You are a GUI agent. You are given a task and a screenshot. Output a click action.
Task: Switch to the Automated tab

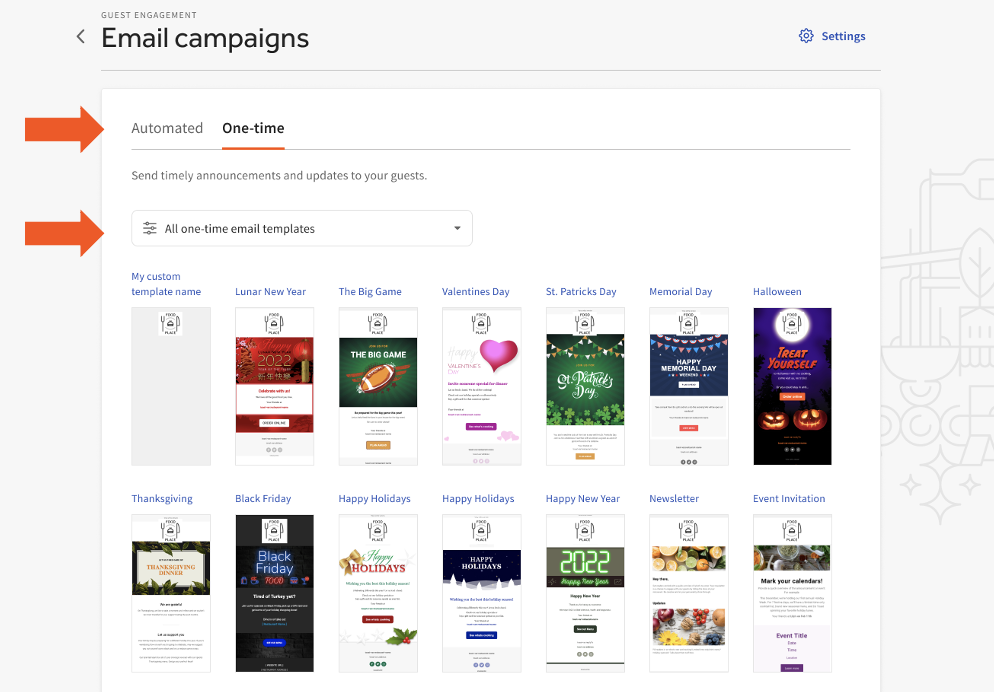coord(167,128)
